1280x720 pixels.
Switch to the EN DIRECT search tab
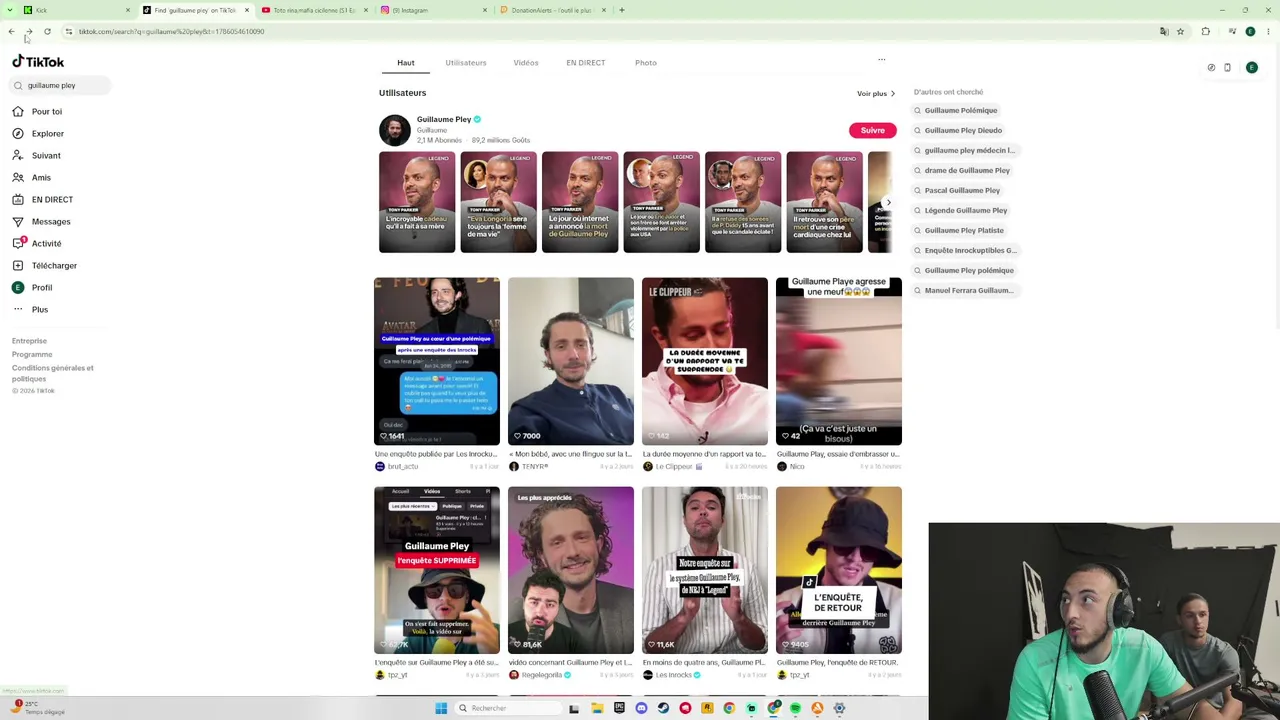tap(586, 63)
